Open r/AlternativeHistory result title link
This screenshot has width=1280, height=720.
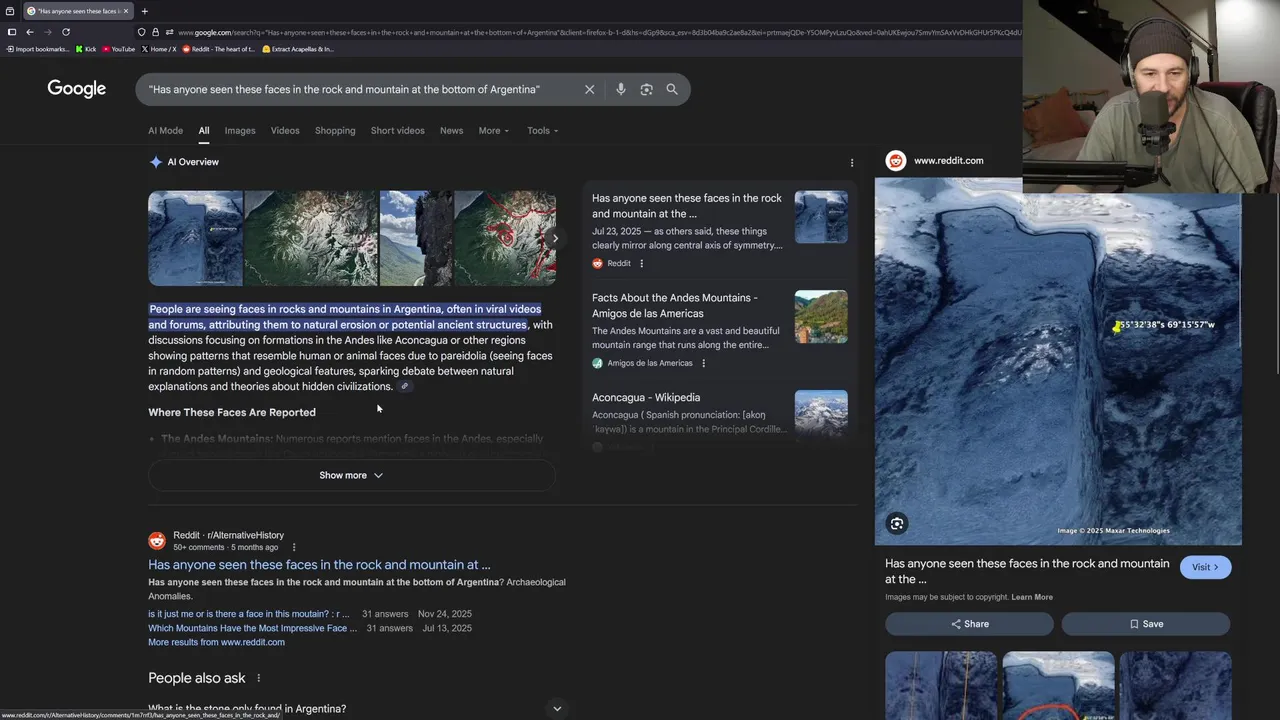coord(319,565)
